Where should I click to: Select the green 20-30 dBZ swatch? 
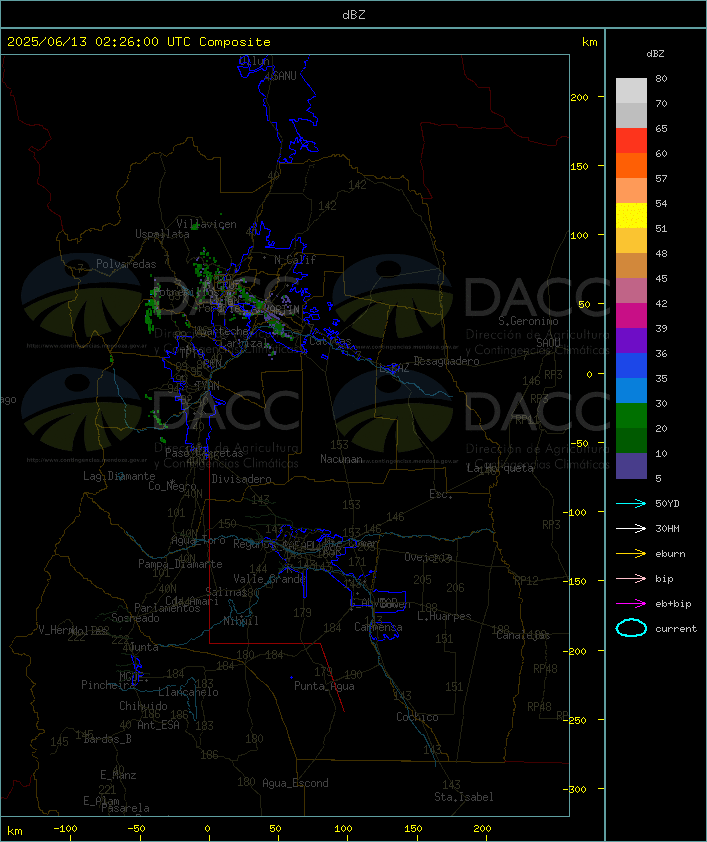[x=631, y=416]
